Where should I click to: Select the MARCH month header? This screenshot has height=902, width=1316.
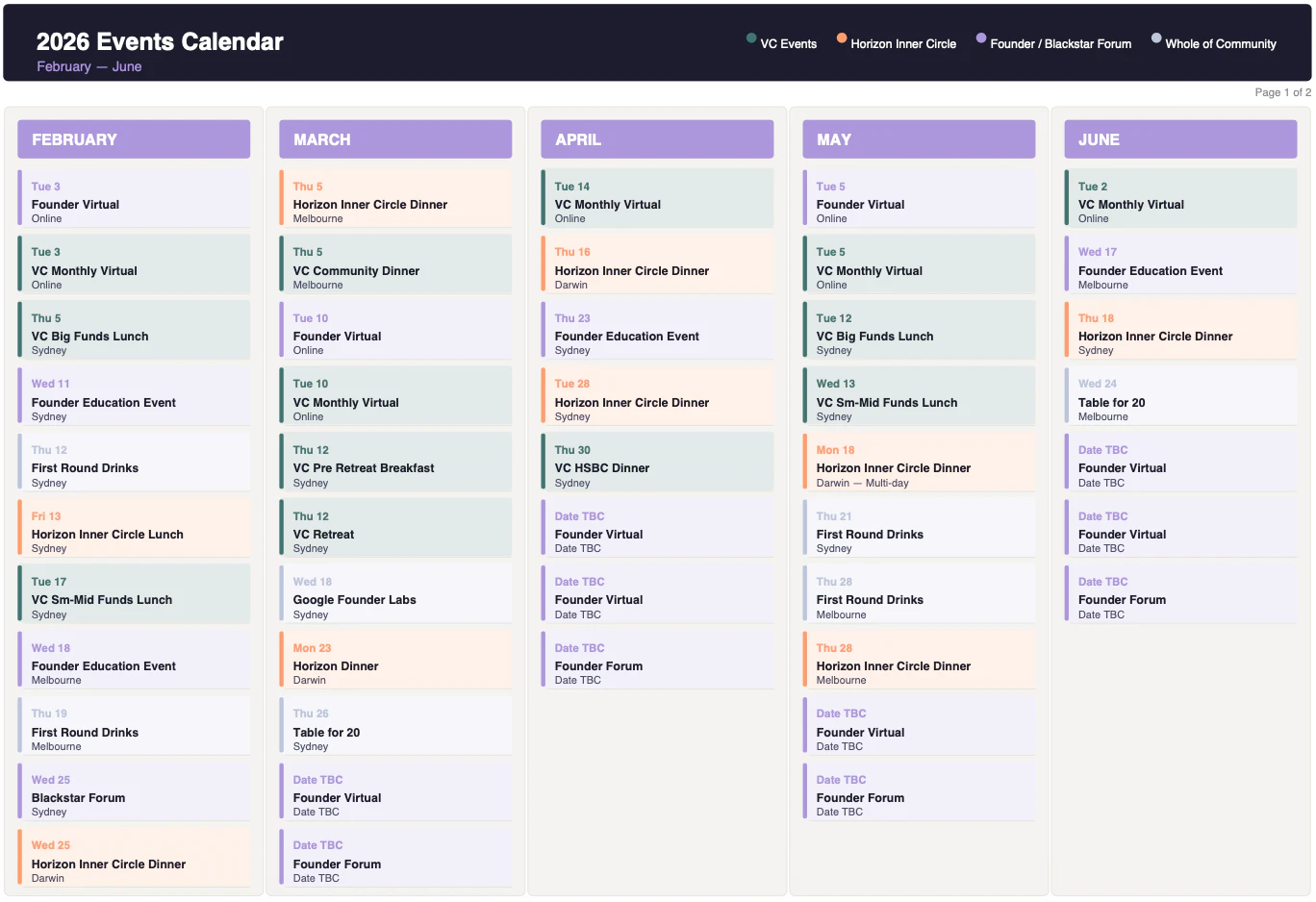tap(395, 139)
